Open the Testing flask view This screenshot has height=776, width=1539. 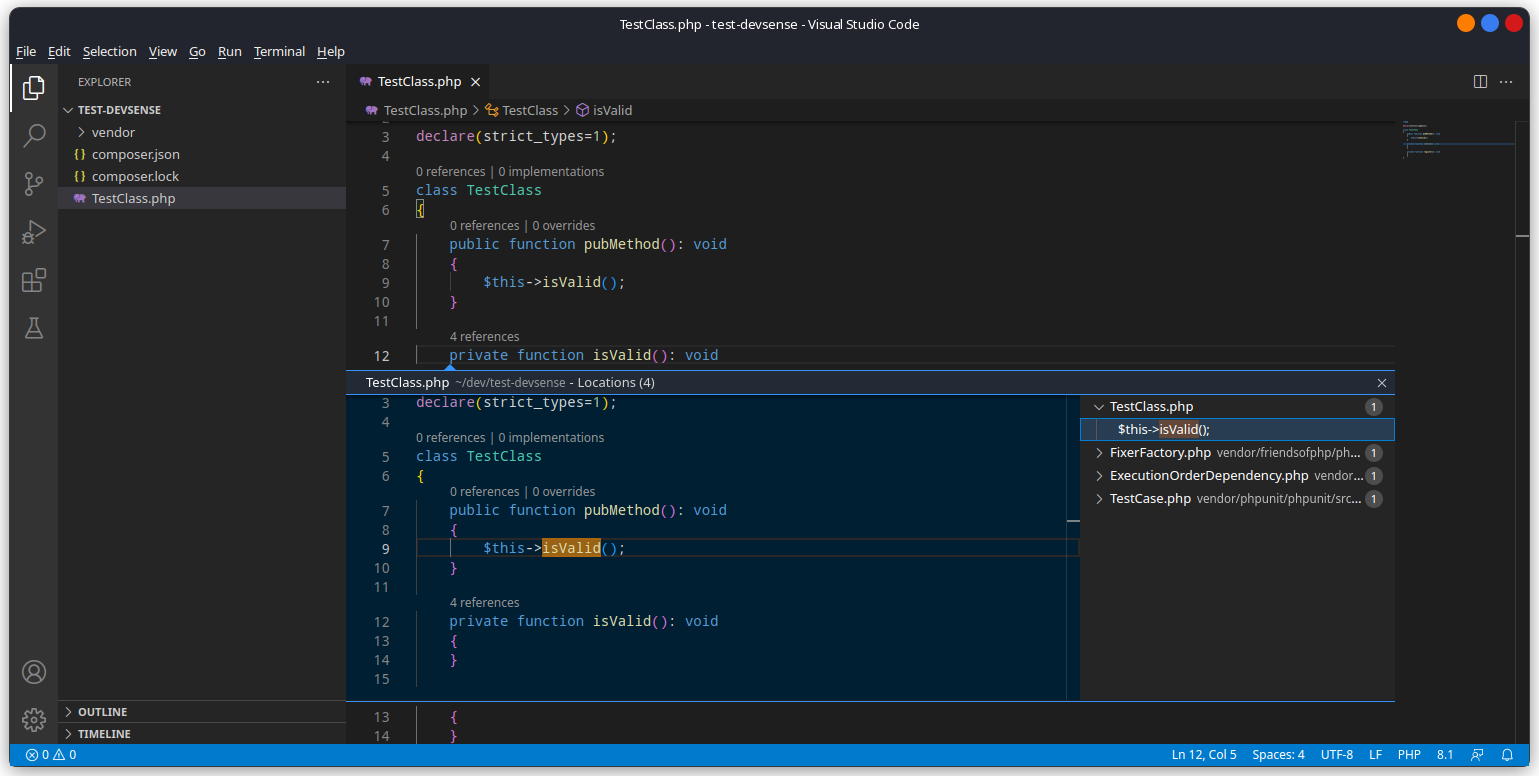click(34, 328)
